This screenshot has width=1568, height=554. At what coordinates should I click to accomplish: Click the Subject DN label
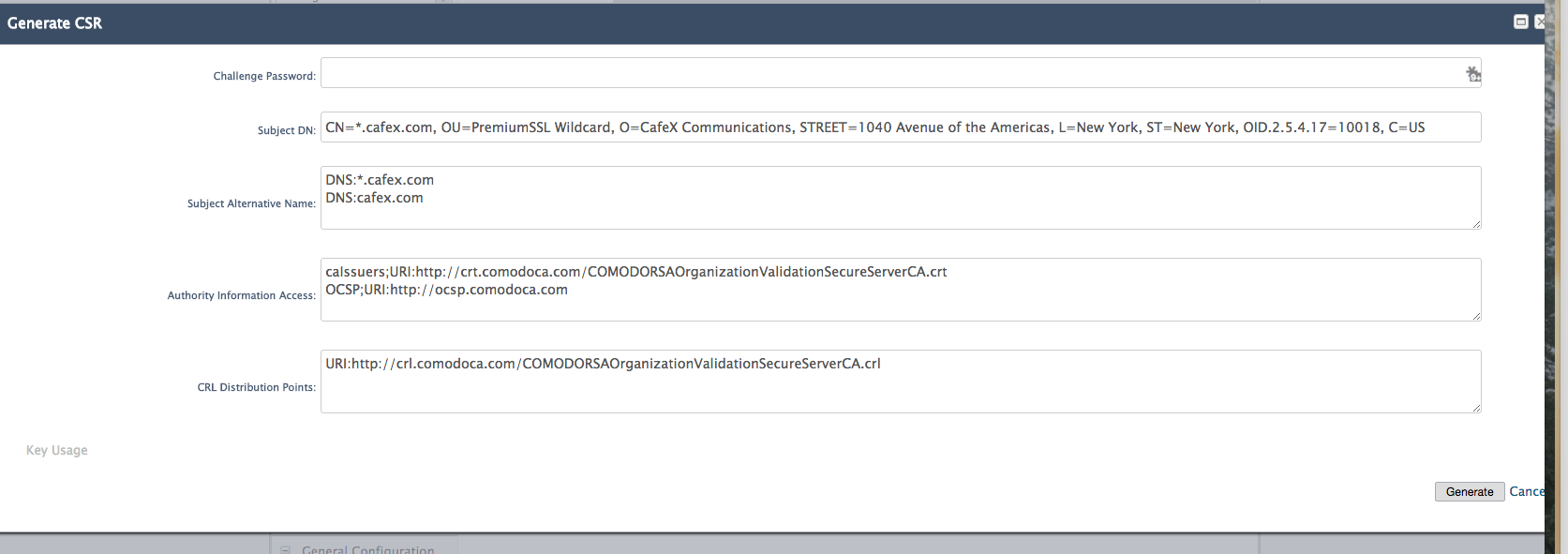tap(287, 130)
